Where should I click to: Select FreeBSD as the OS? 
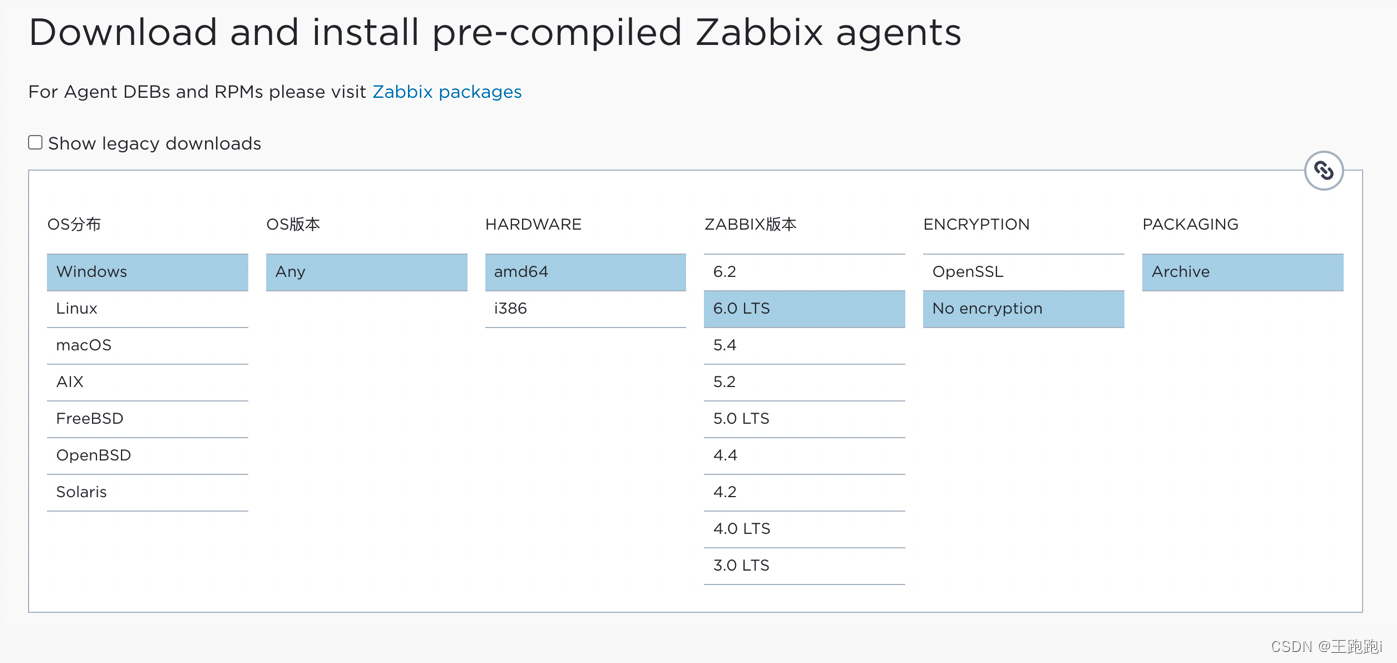(x=147, y=418)
